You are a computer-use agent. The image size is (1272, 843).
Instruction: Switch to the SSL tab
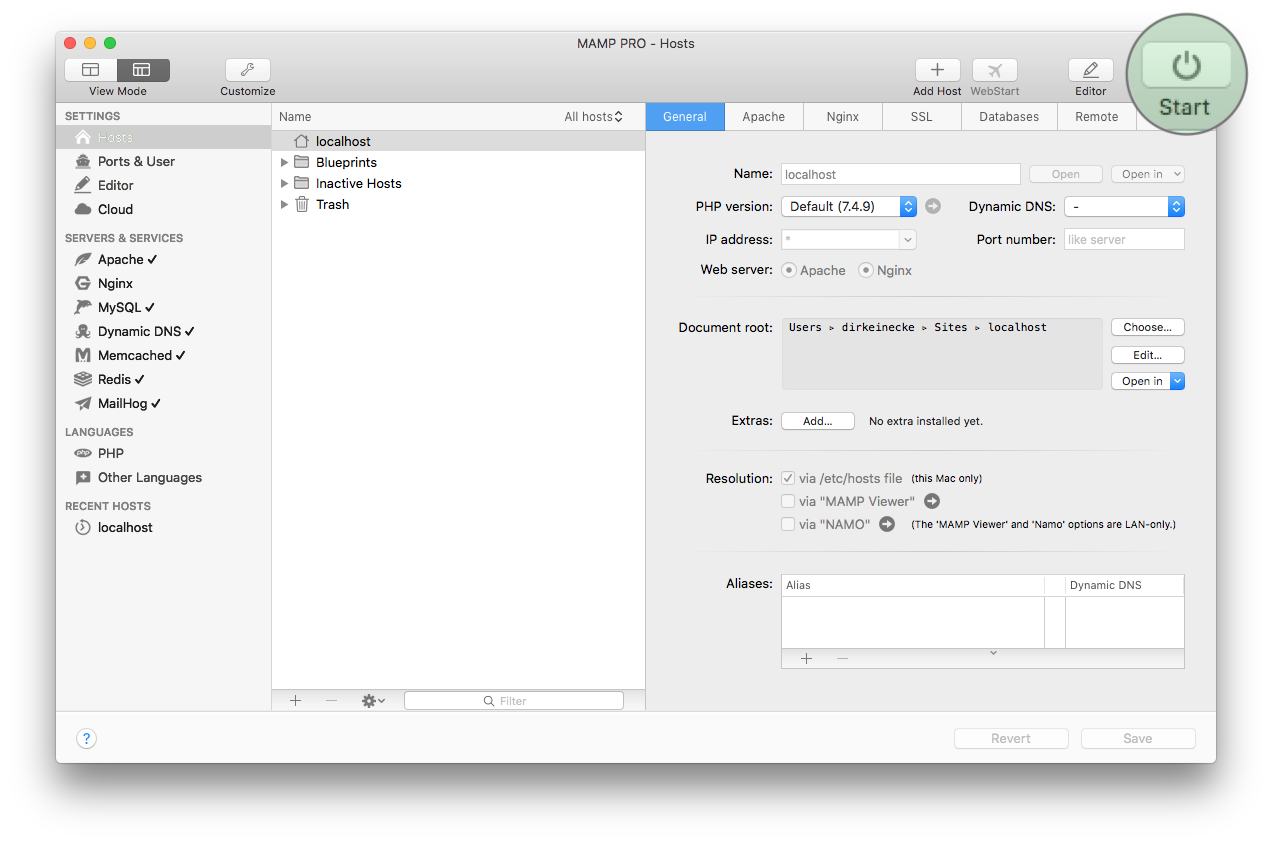pos(921,117)
